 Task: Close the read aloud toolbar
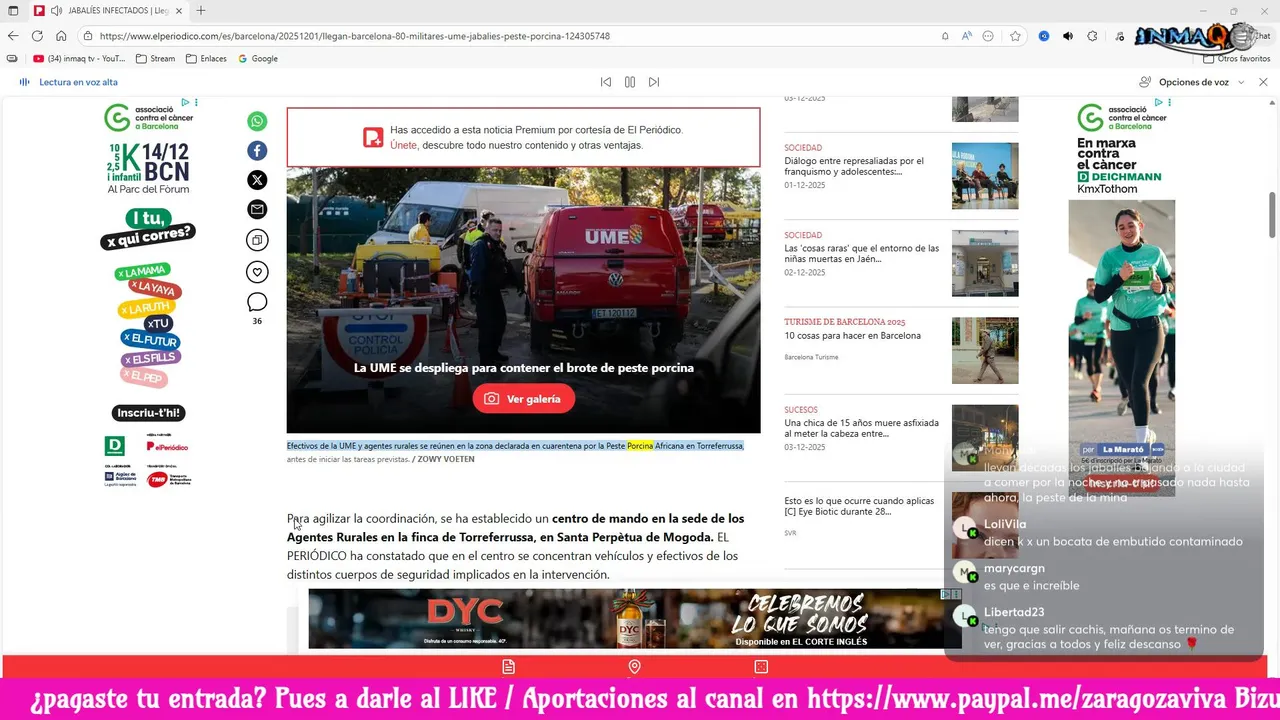pos(1263,82)
